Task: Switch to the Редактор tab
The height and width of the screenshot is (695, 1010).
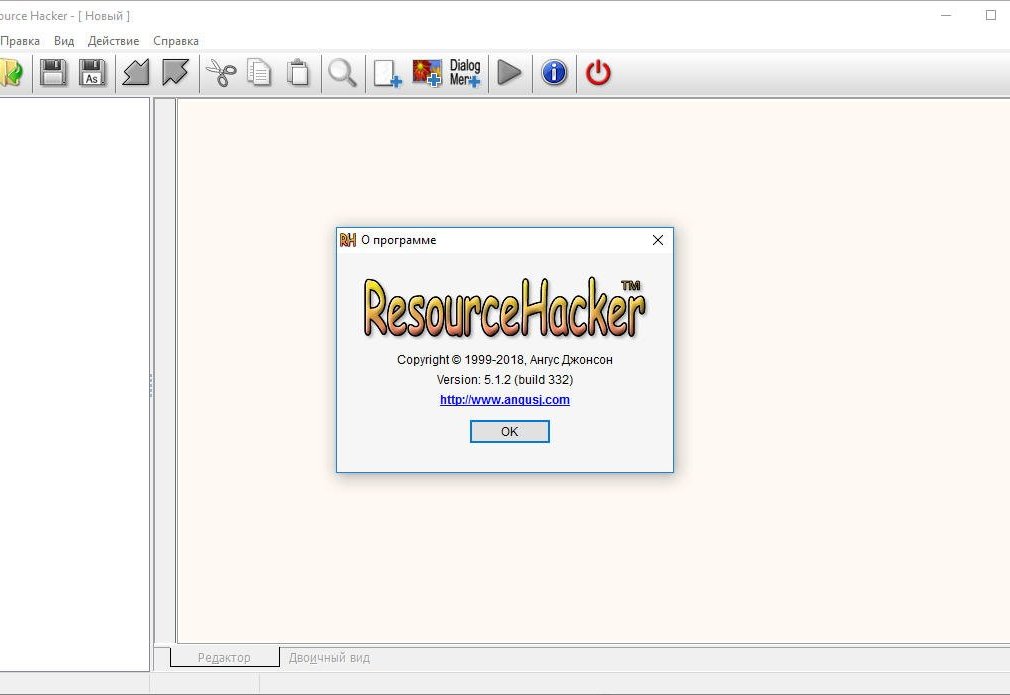Action: (224, 657)
